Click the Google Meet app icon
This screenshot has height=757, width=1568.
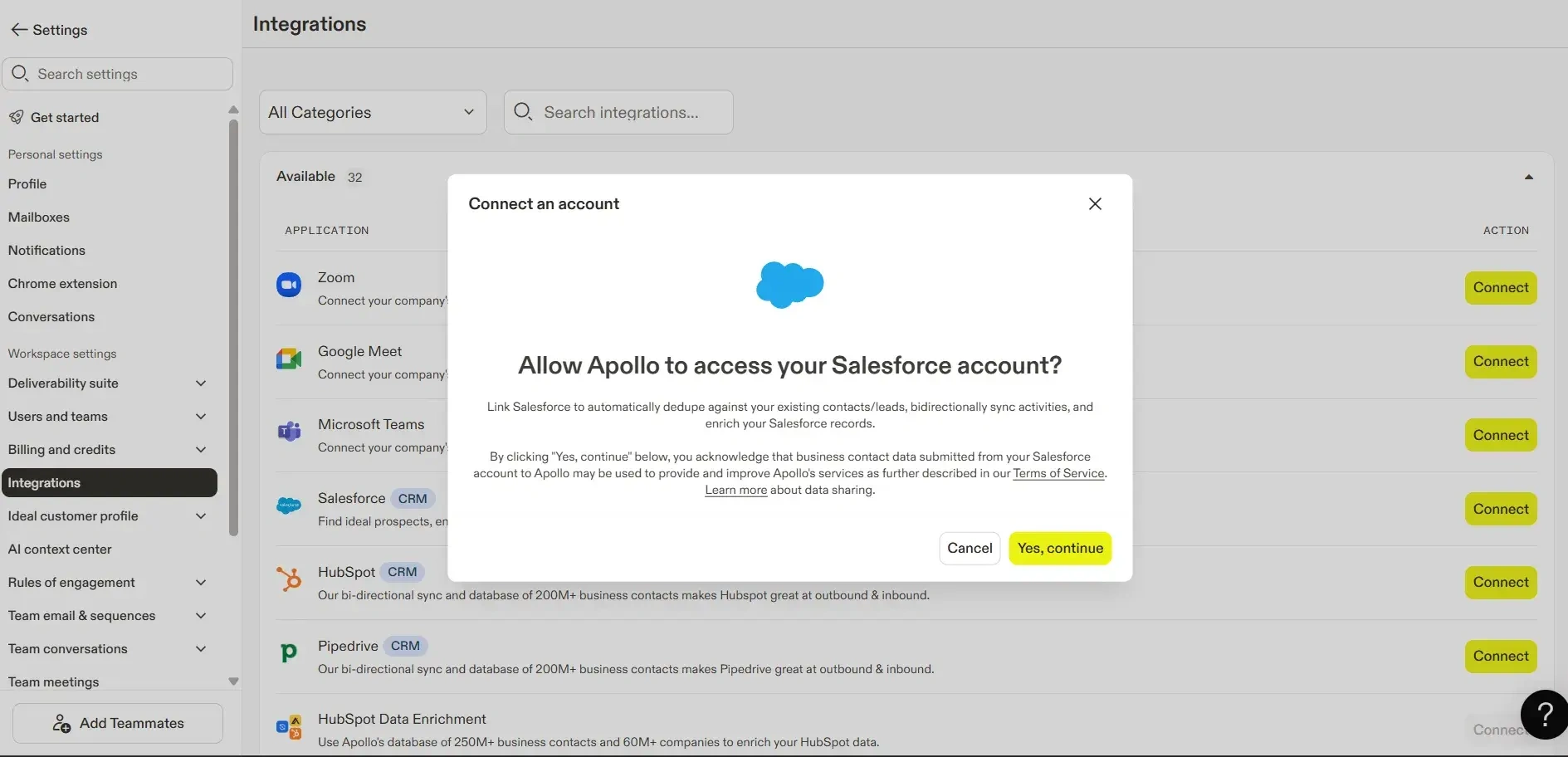click(x=289, y=359)
